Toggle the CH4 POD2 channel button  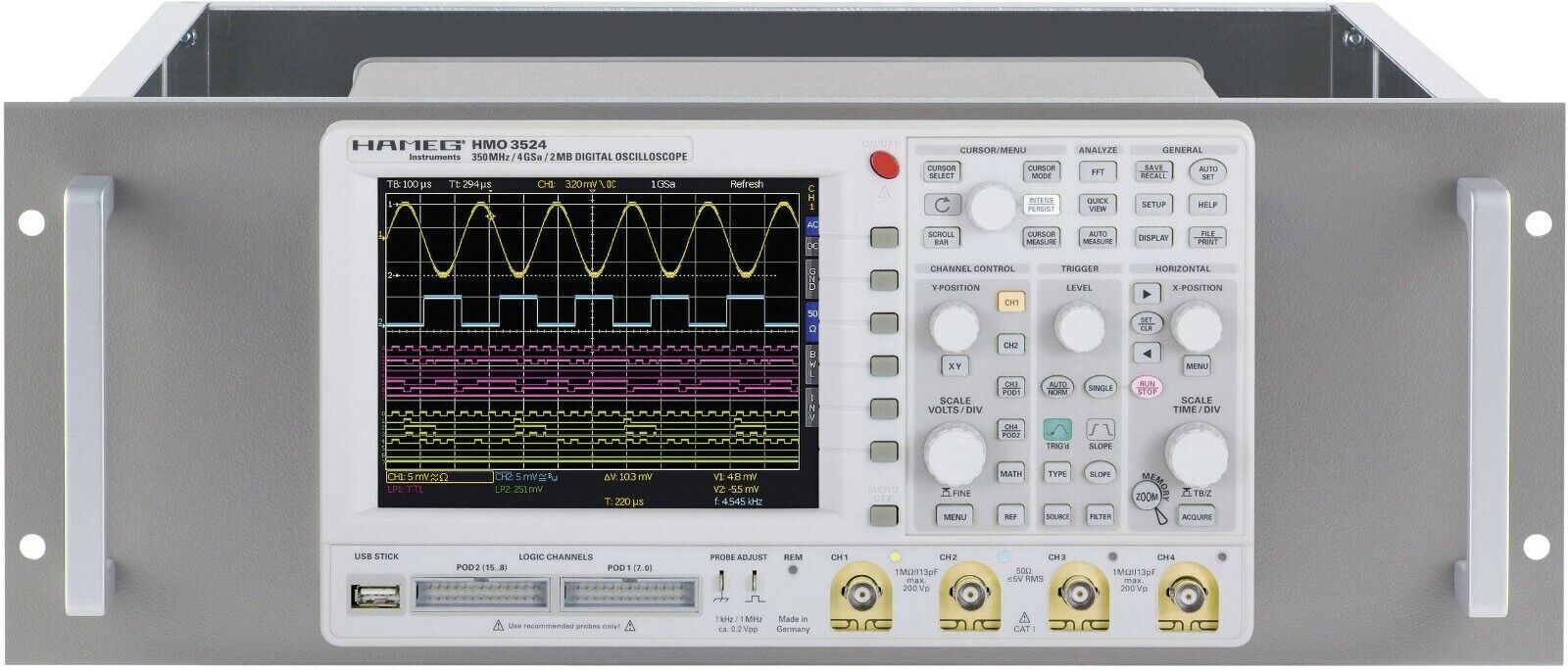(1011, 430)
